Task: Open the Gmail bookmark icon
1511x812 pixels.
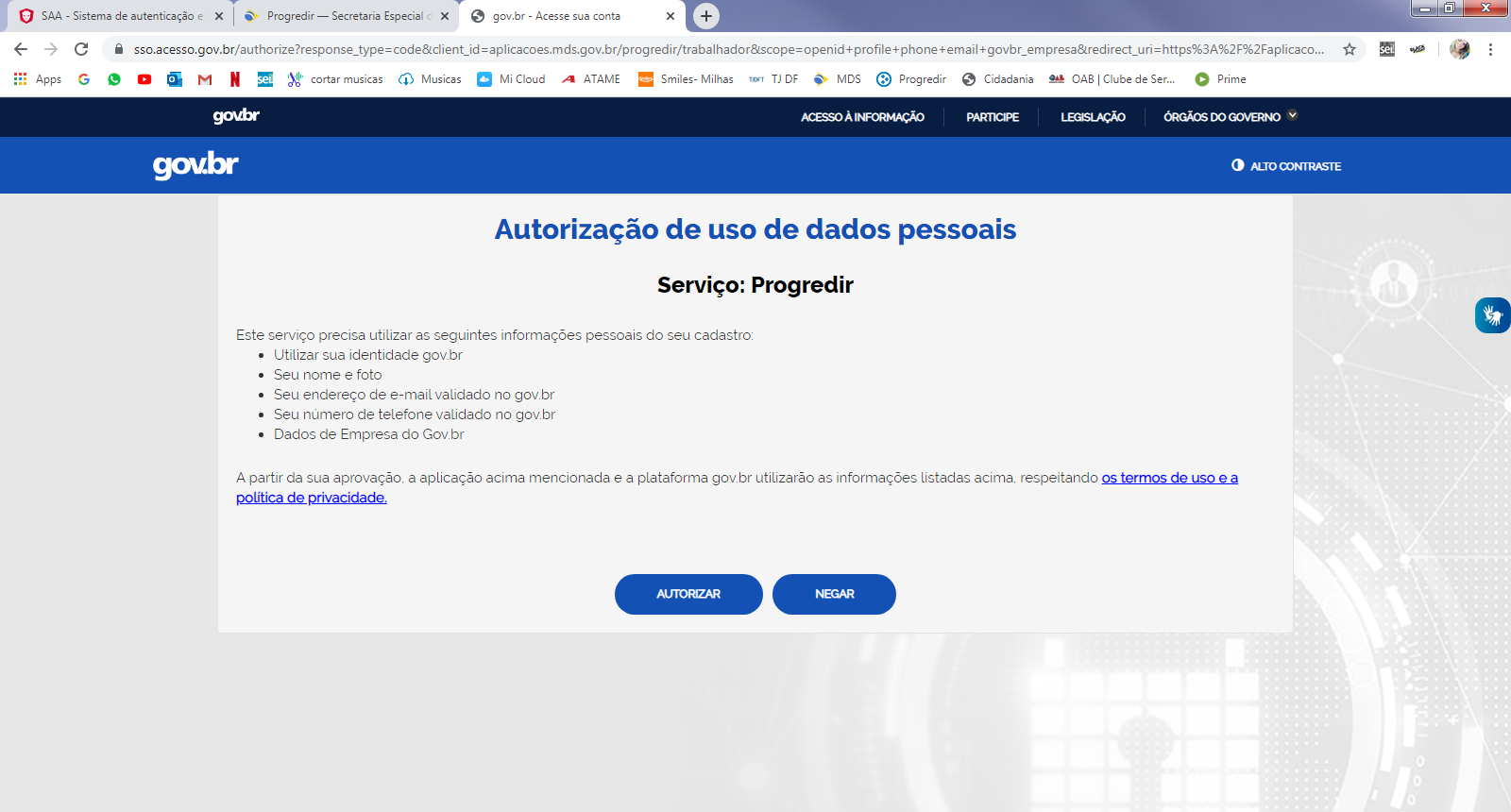Action: (205, 79)
